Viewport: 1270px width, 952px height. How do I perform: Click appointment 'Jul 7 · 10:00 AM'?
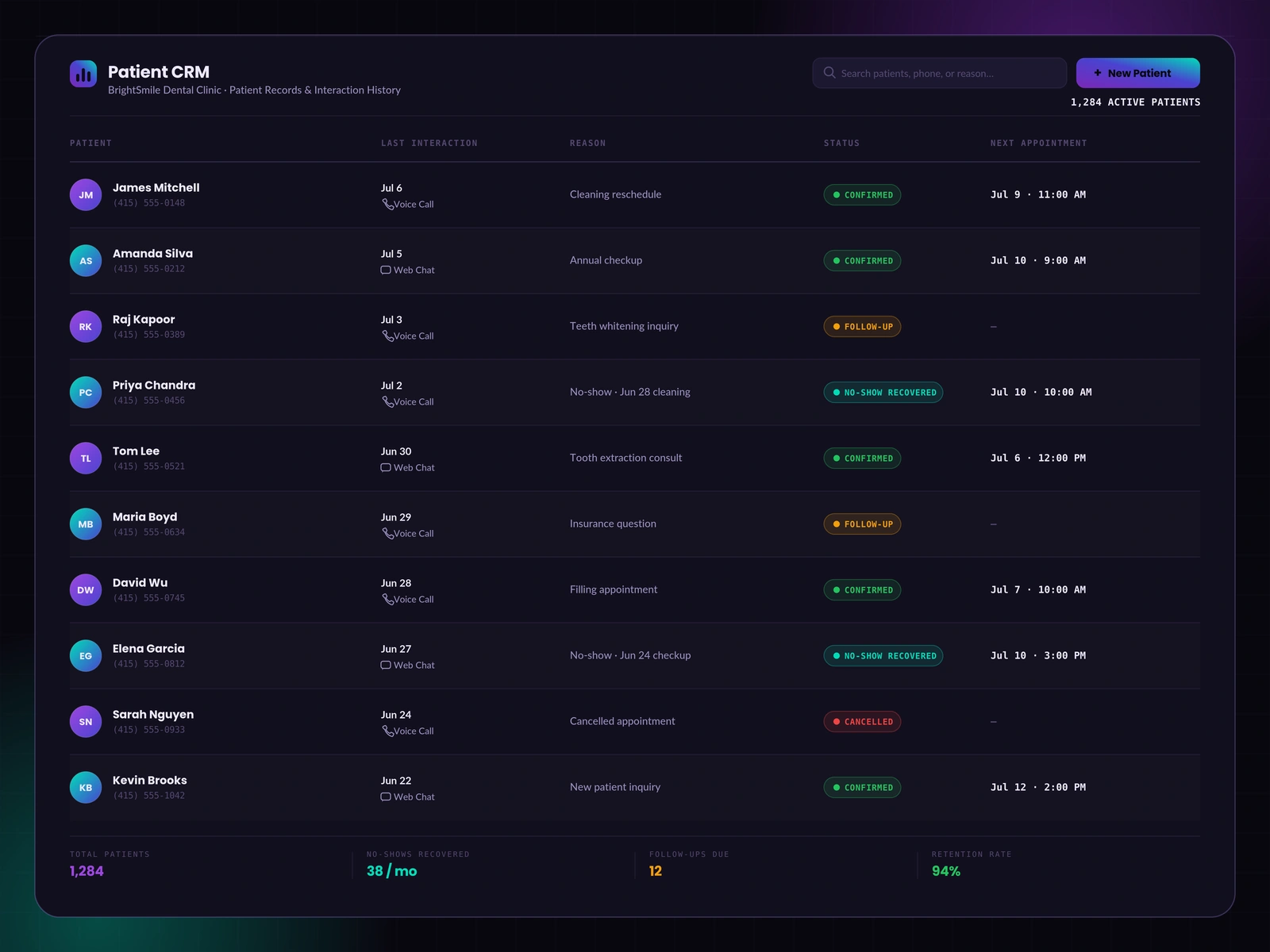point(1038,589)
